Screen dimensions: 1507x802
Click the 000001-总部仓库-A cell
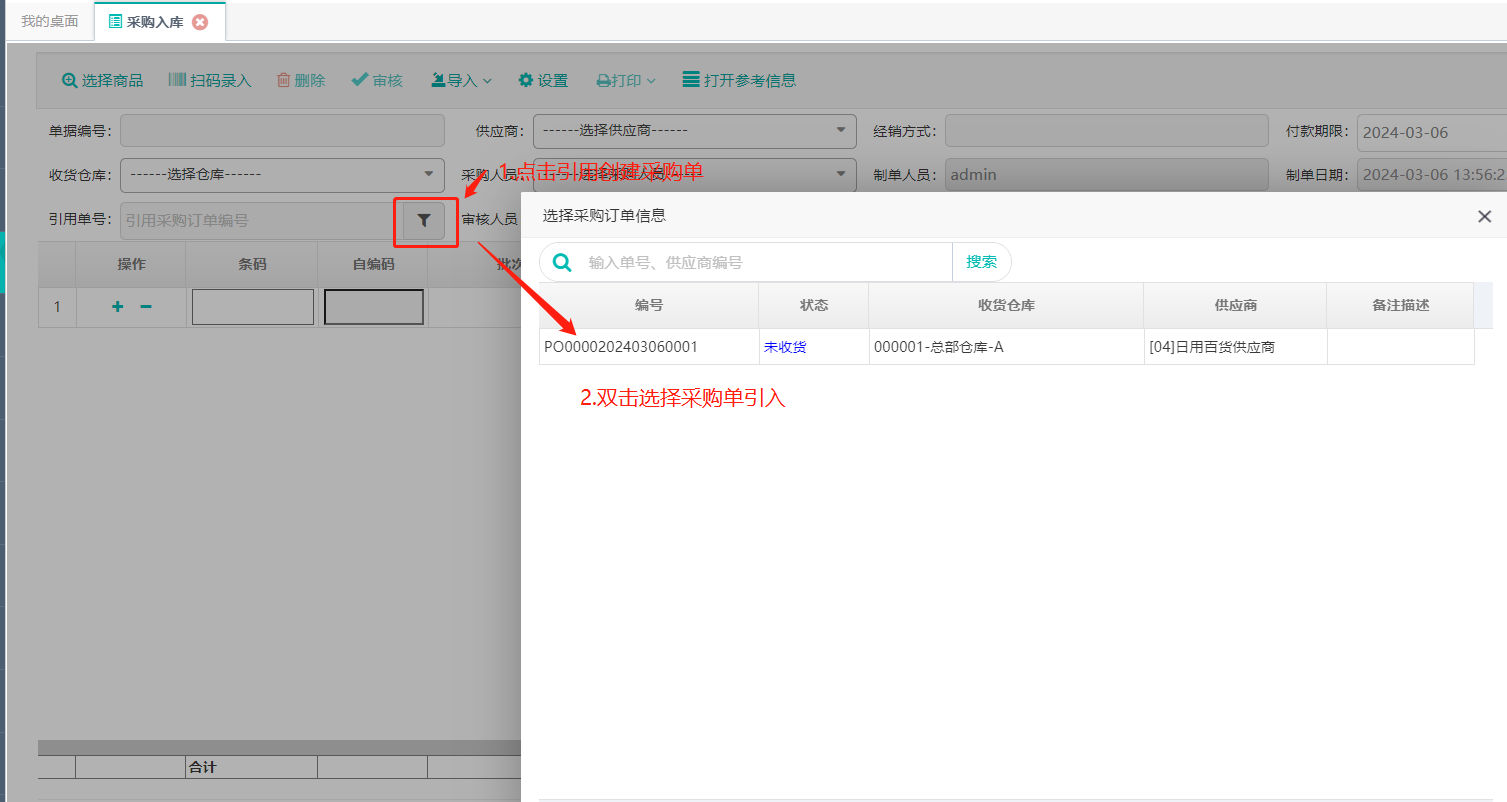point(1006,347)
